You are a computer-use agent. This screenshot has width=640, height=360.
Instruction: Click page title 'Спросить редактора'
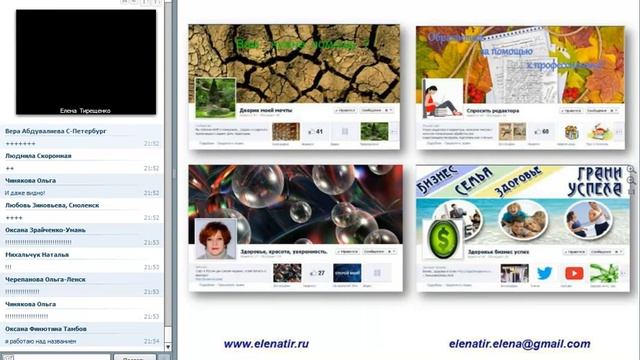[x=493, y=110]
